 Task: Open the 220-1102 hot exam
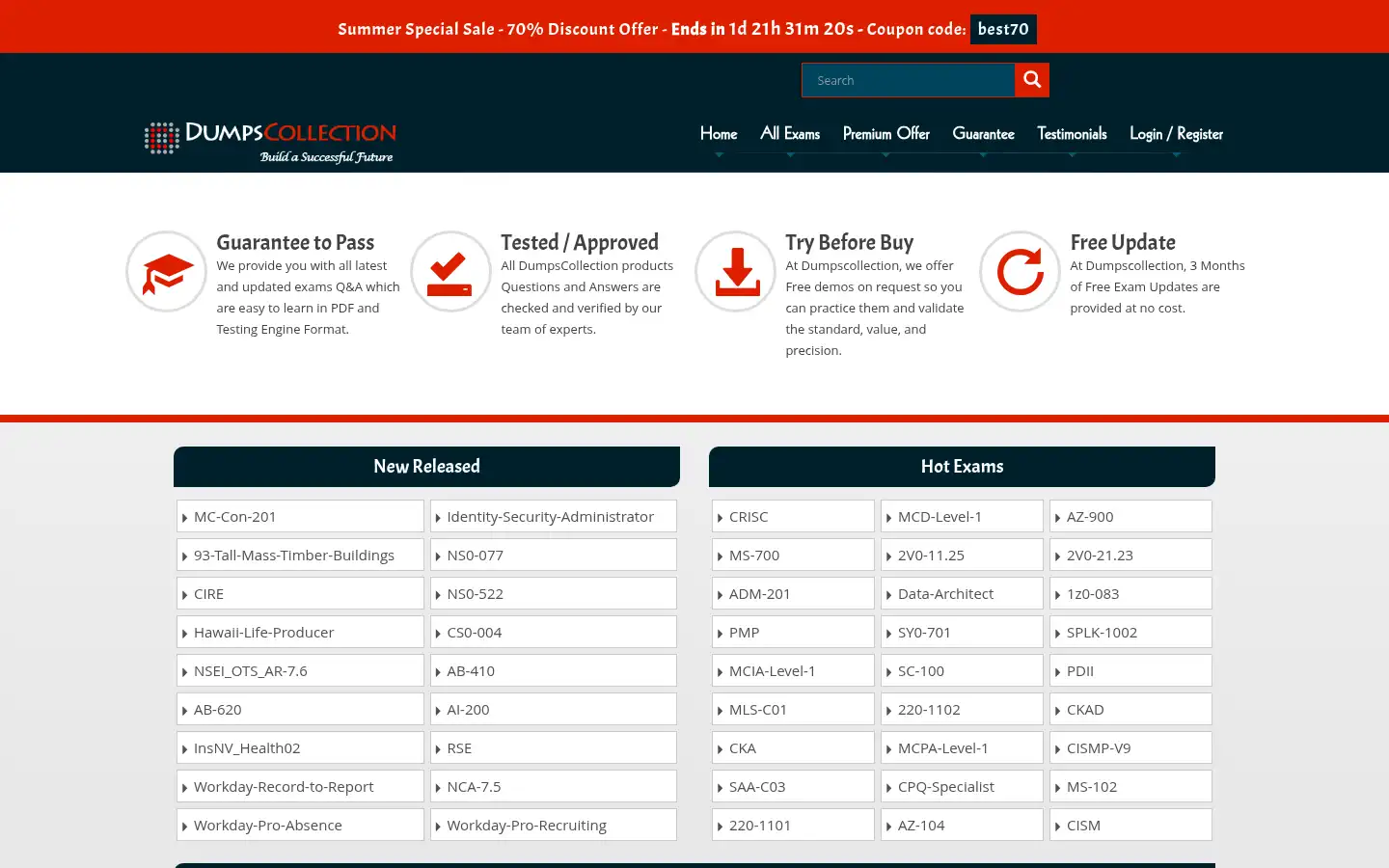click(x=962, y=709)
